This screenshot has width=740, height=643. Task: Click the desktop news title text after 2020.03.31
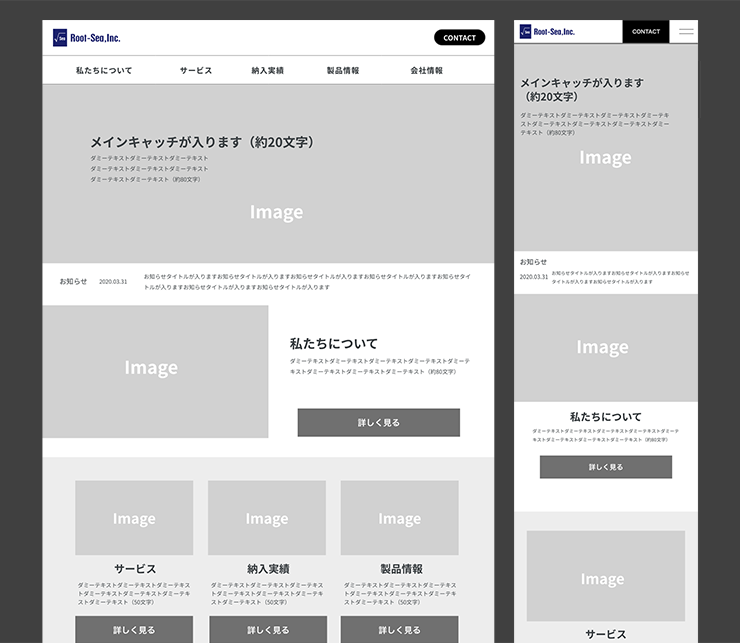coord(307,282)
